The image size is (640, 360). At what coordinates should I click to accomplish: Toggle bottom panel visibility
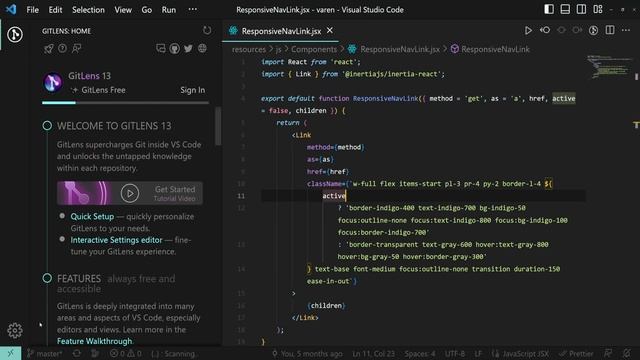coord(565,9)
